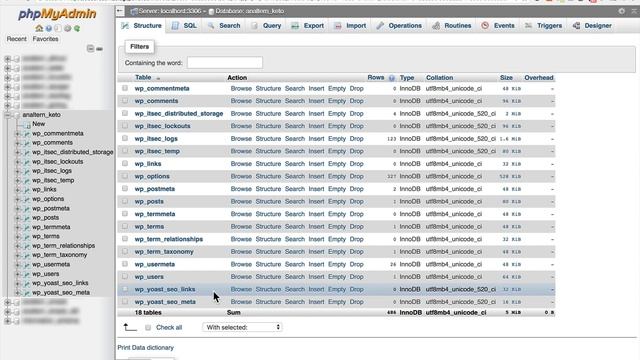This screenshot has height=360, width=640.
Task: Click Browse link for wp_options
Action: tap(241, 176)
